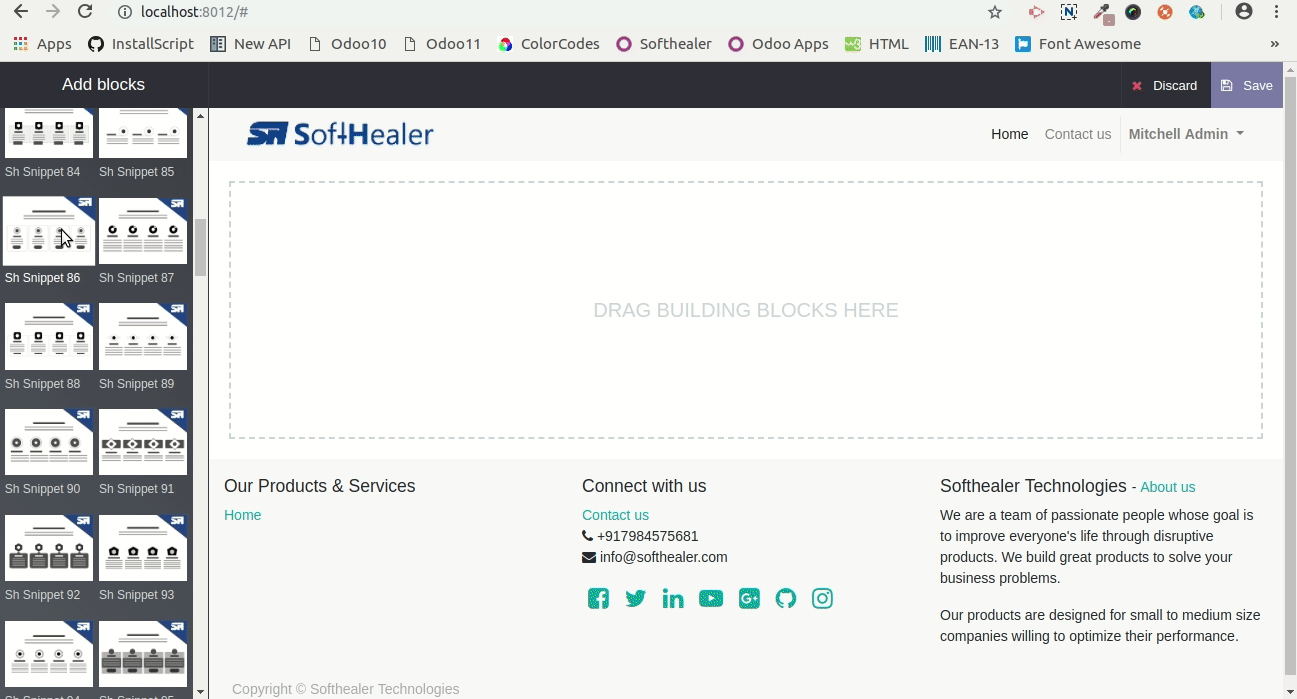
Task: Open the New API bookmark
Action: pos(251,44)
